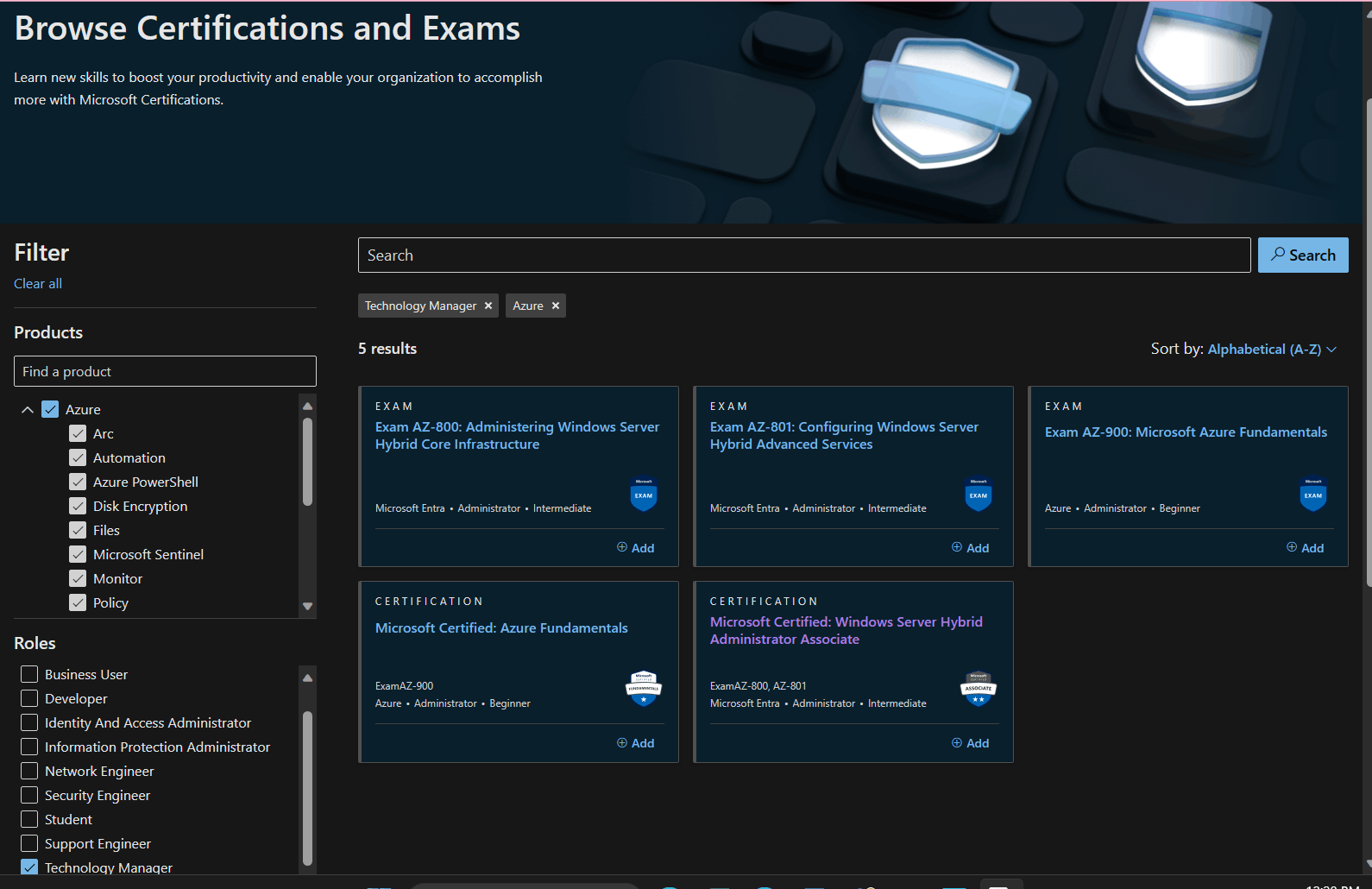The width and height of the screenshot is (1372, 889).
Task: Click the Windows Server Hybrid Associate badge
Action: [x=979, y=689]
